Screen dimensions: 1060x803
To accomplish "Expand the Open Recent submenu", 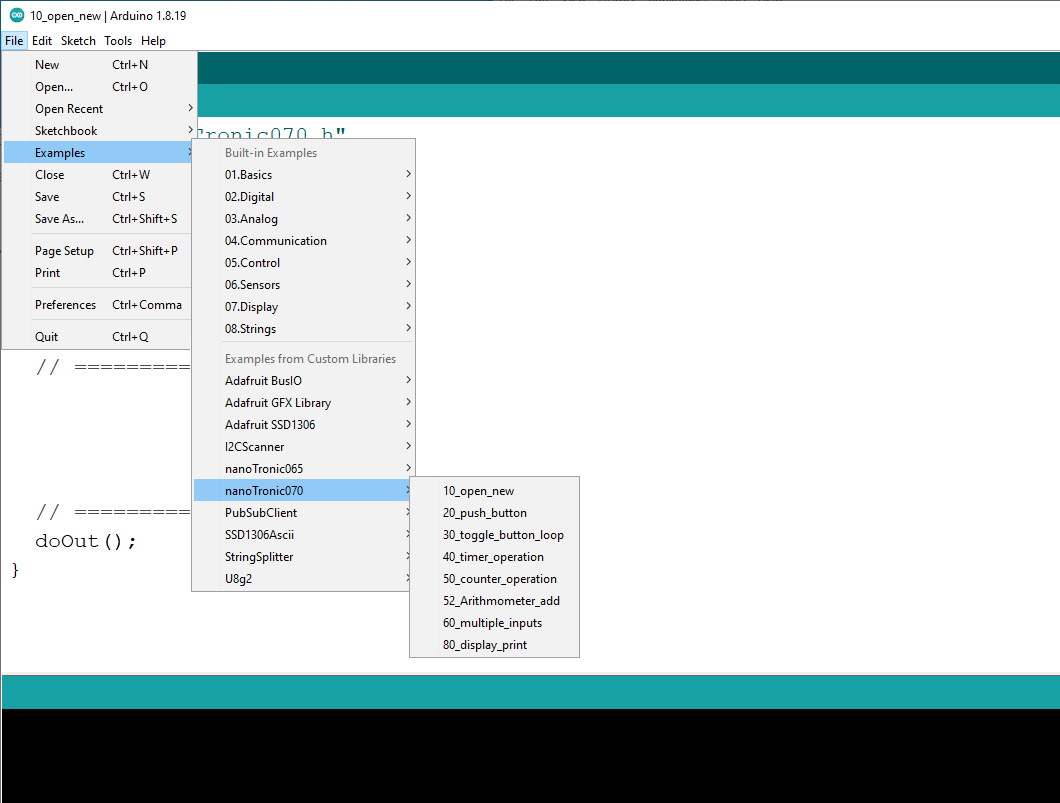I will click(69, 109).
